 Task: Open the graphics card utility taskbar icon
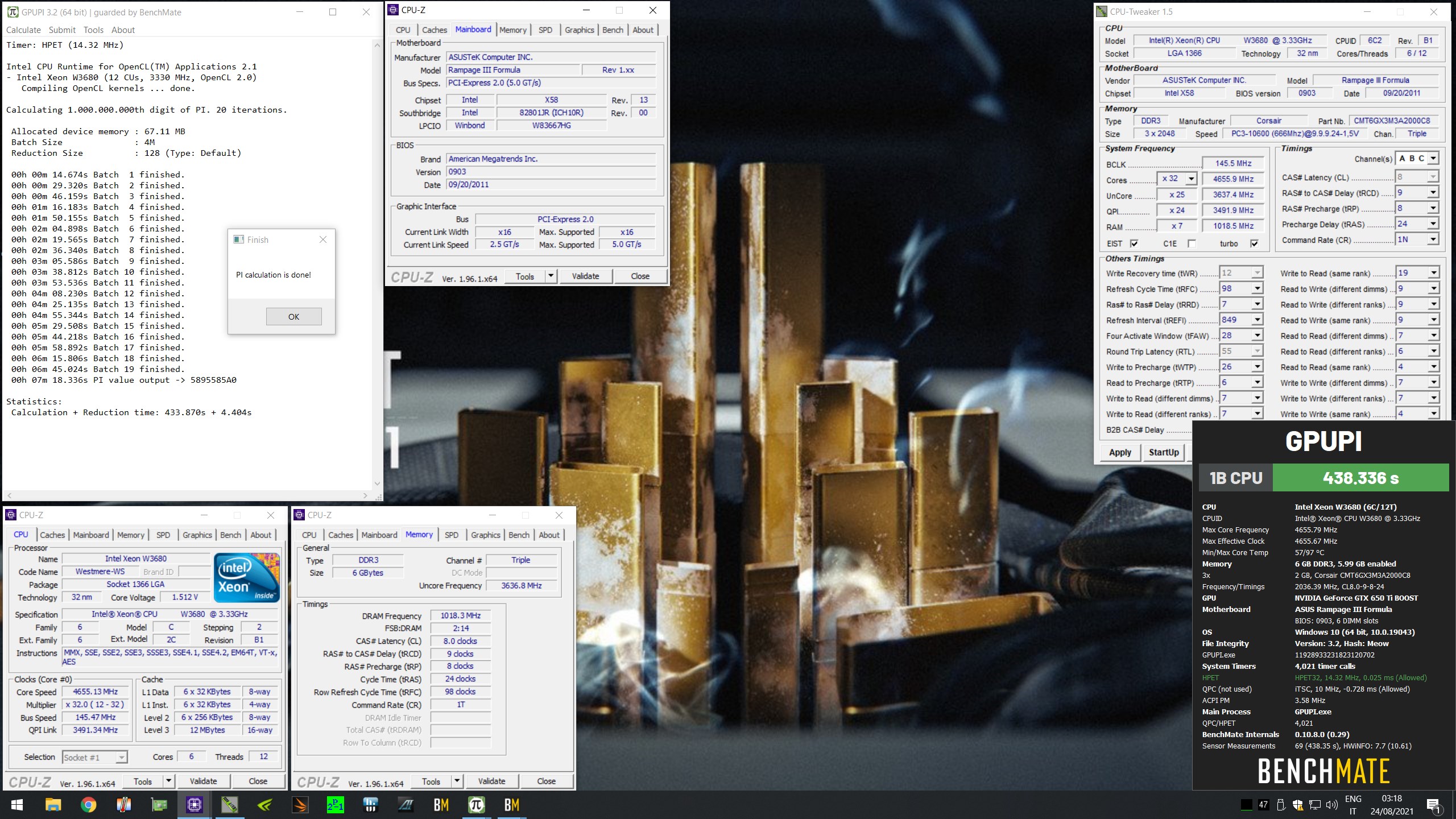(x=159, y=805)
